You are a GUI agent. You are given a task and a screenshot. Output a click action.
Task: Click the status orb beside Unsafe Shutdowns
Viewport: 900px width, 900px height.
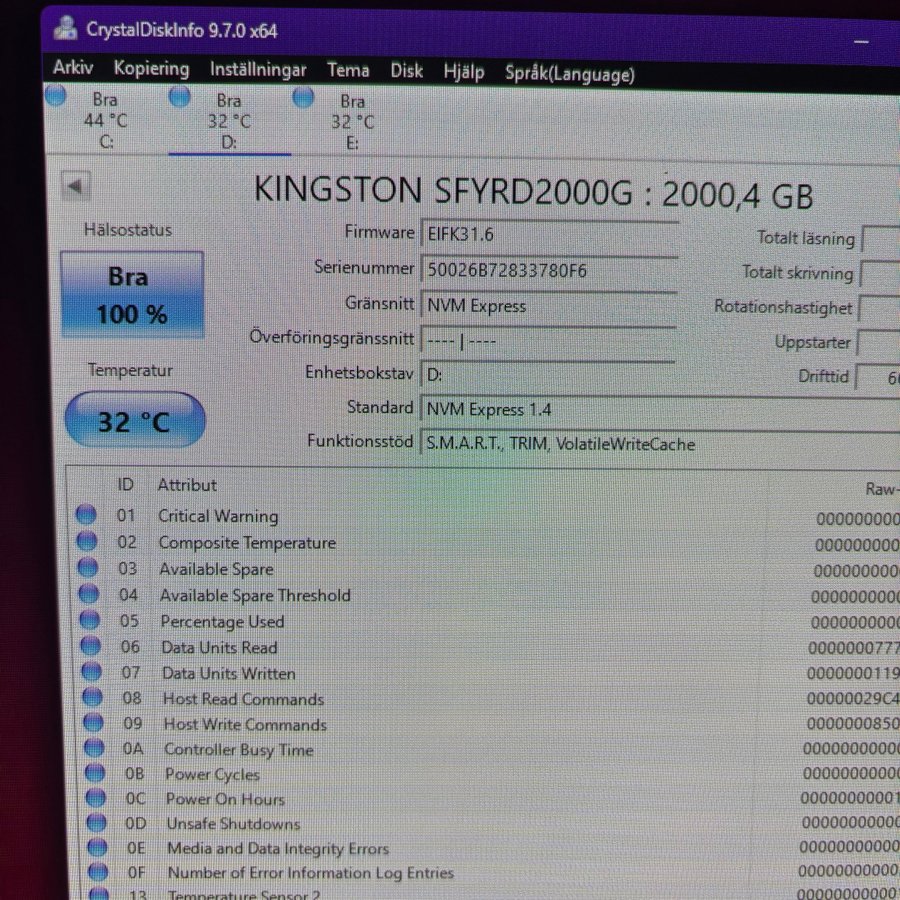click(96, 823)
